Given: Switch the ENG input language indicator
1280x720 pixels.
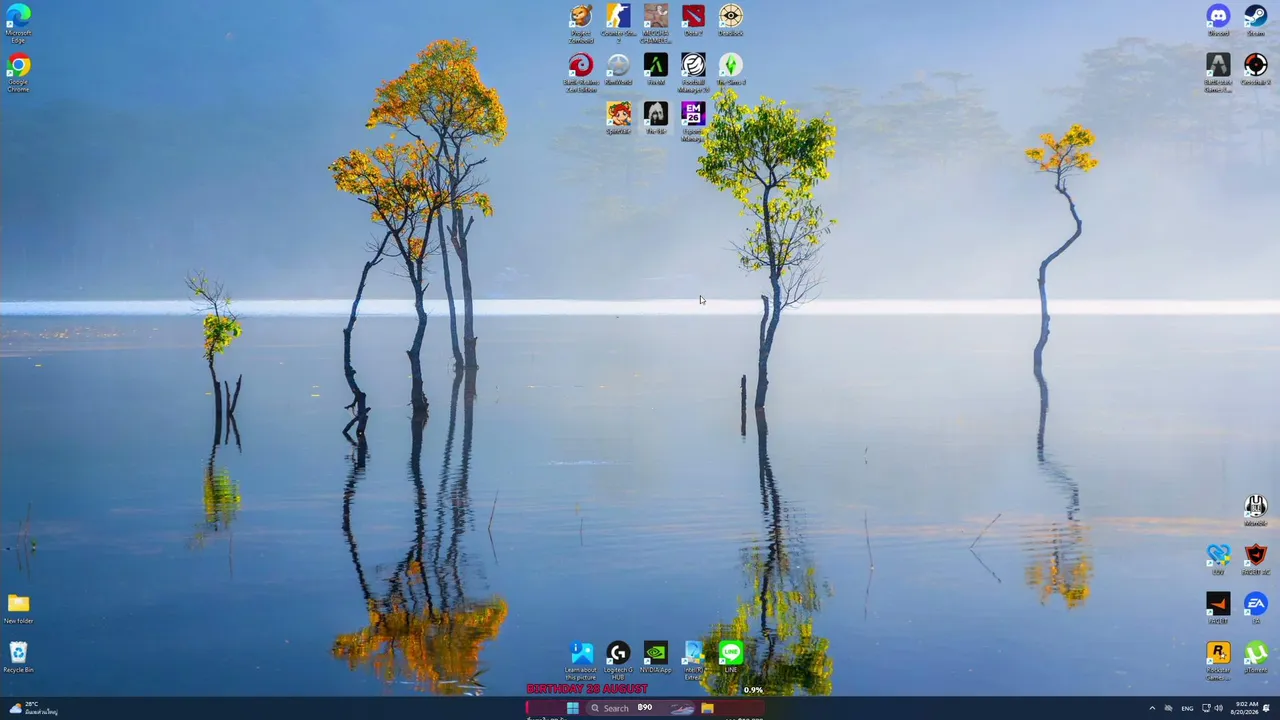Looking at the screenshot, I should [x=1187, y=708].
